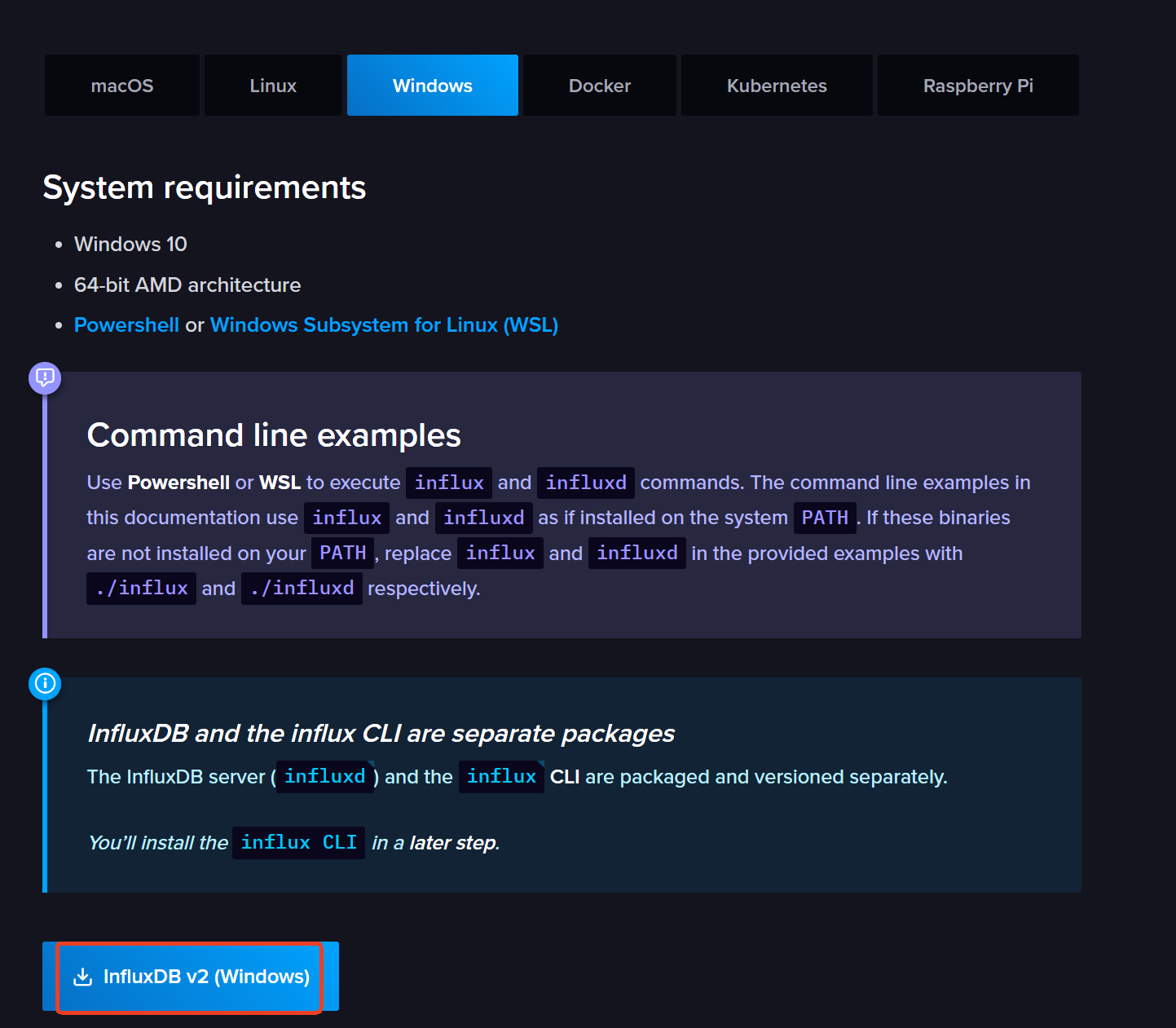
Task: Click the Command line examples heading
Action: [x=274, y=435]
